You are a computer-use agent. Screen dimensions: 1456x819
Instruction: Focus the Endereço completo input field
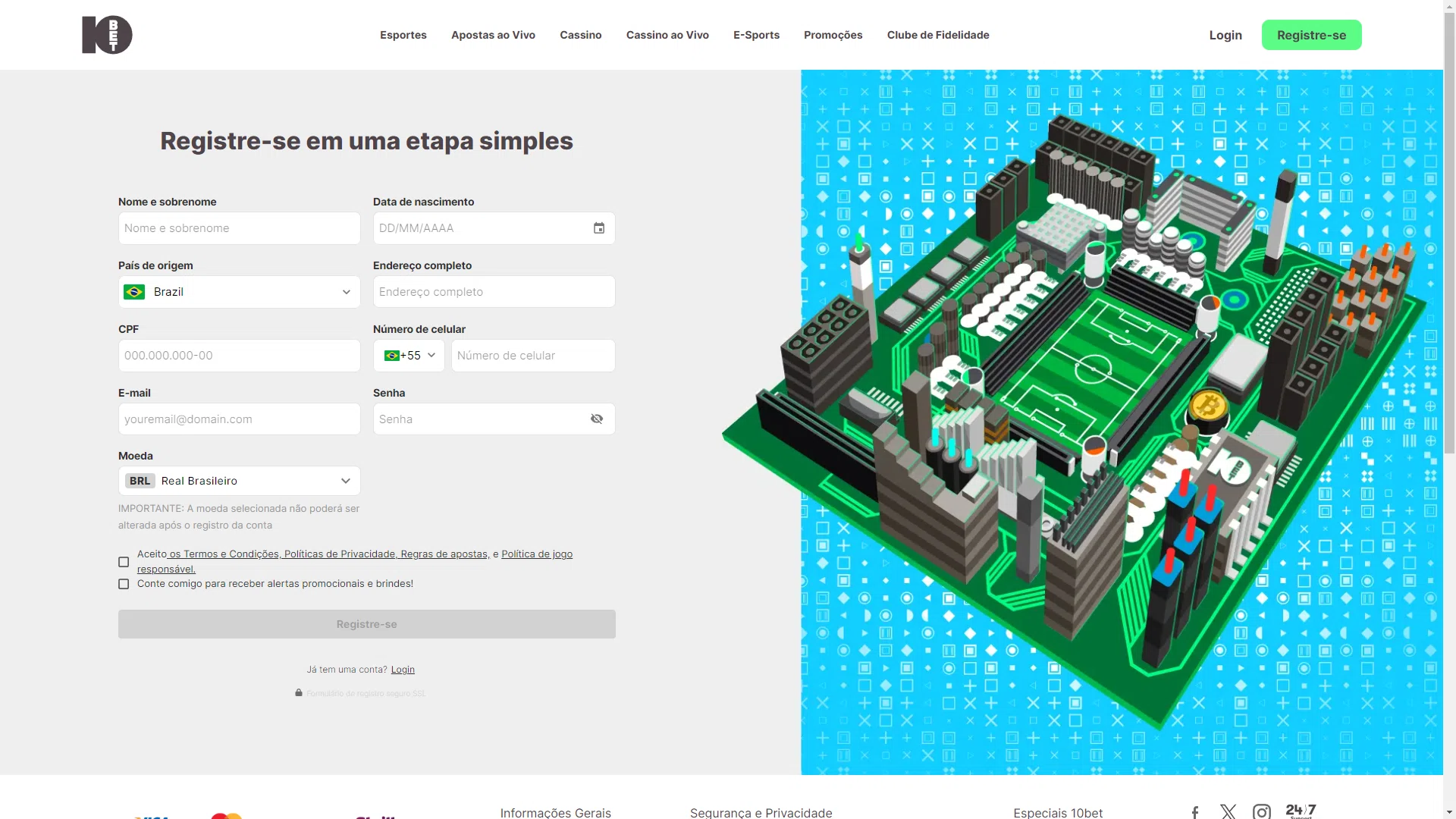pos(494,292)
